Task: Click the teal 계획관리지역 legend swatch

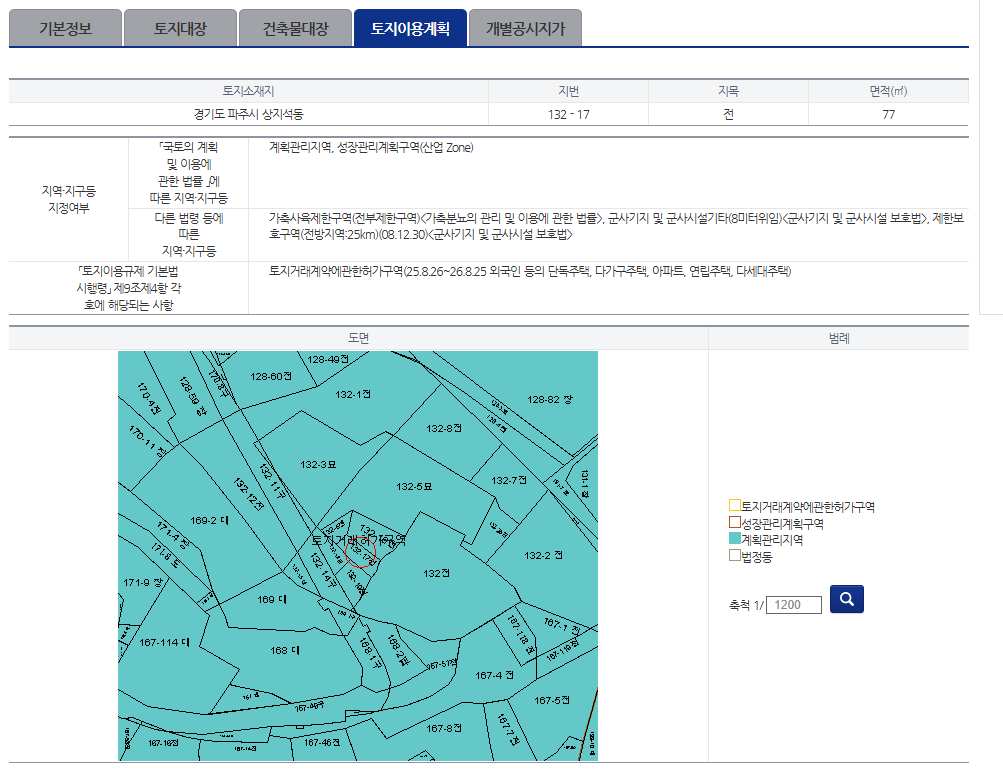Action: click(735, 540)
